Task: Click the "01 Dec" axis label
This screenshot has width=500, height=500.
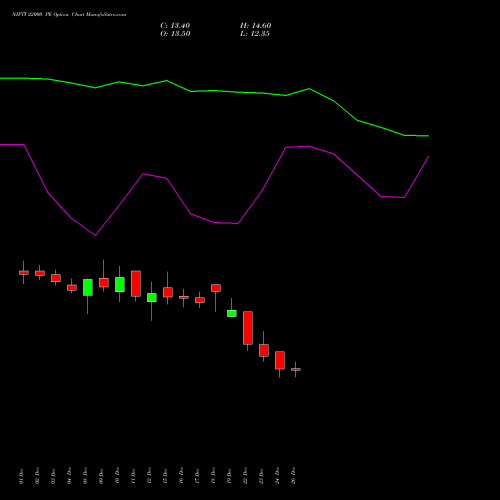Action: tap(21, 476)
